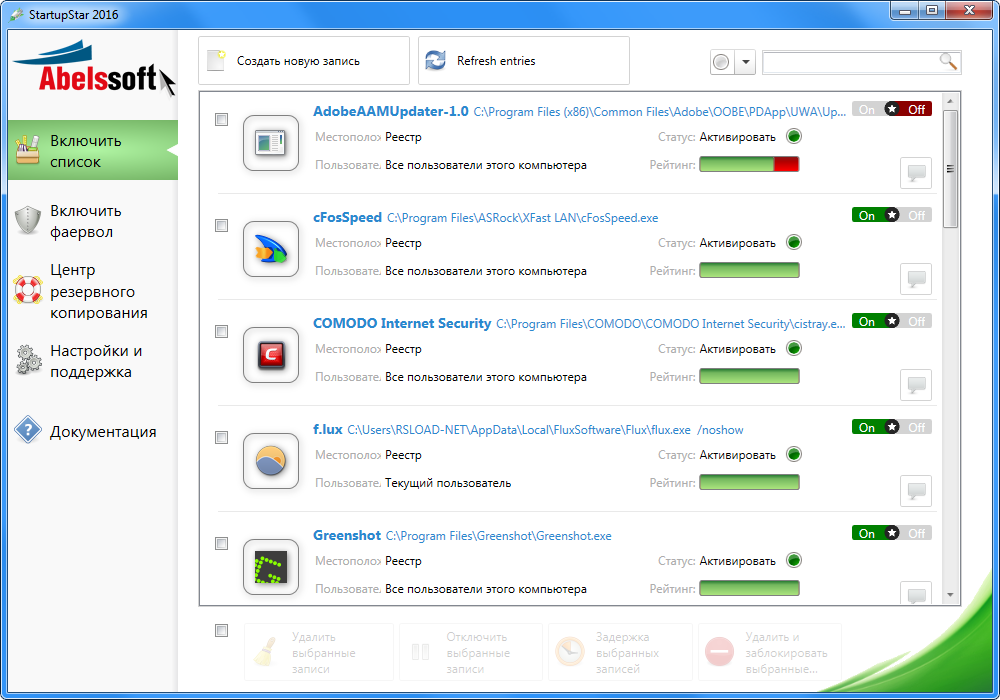Image resolution: width=1000 pixels, height=700 pixels.
Task: Click the f.lux program icon
Action: [271, 460]
